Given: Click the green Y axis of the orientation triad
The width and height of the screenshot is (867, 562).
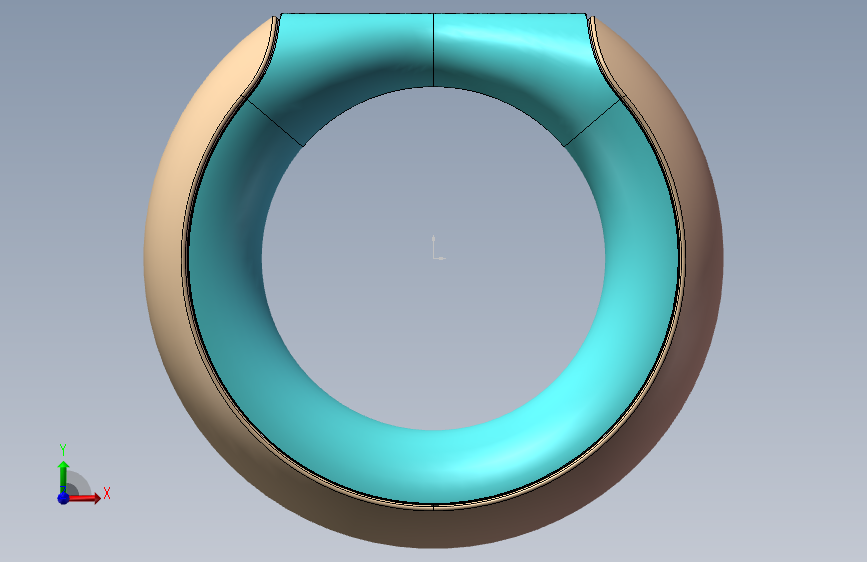Looking at the screenshot, I should (64, 477).
